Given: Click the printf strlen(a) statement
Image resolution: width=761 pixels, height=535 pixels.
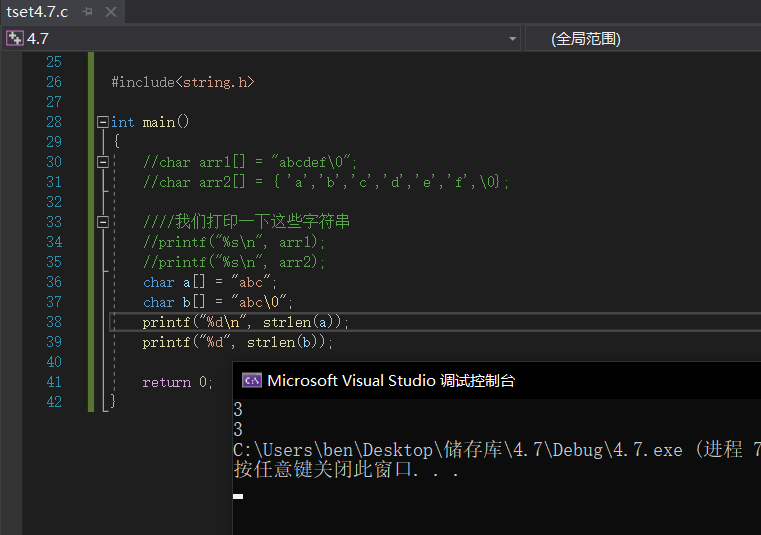Looking at the screenshot, I should pos(246,322).
